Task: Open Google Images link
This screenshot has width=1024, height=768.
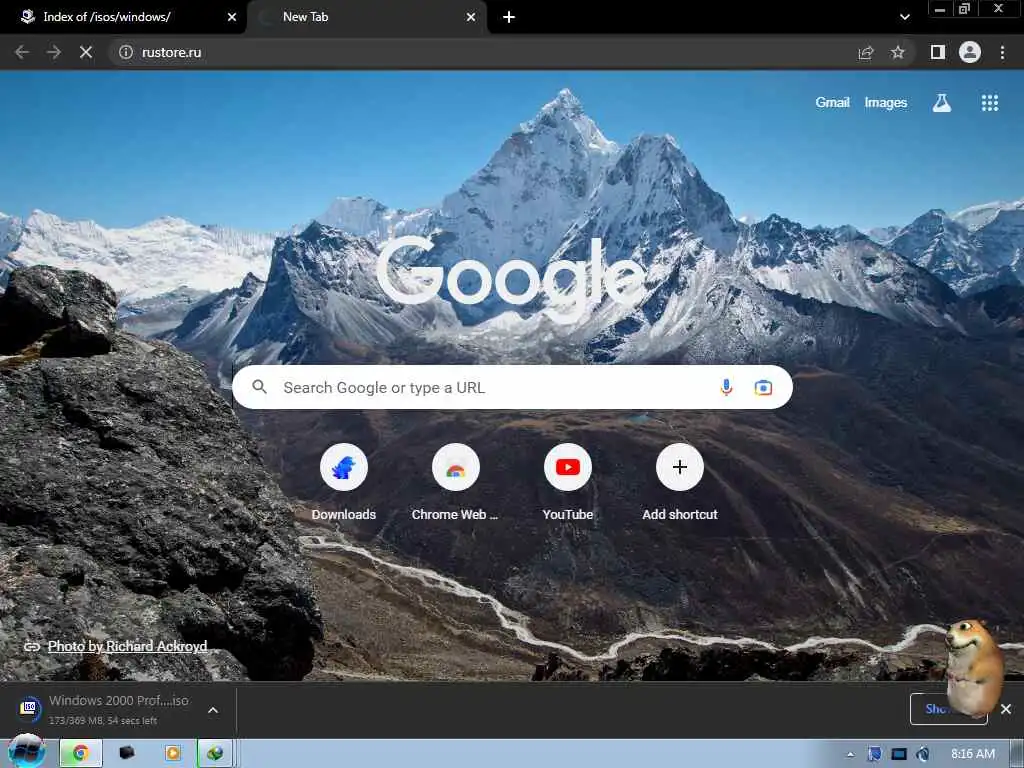Action: click(x=886, y=103)
